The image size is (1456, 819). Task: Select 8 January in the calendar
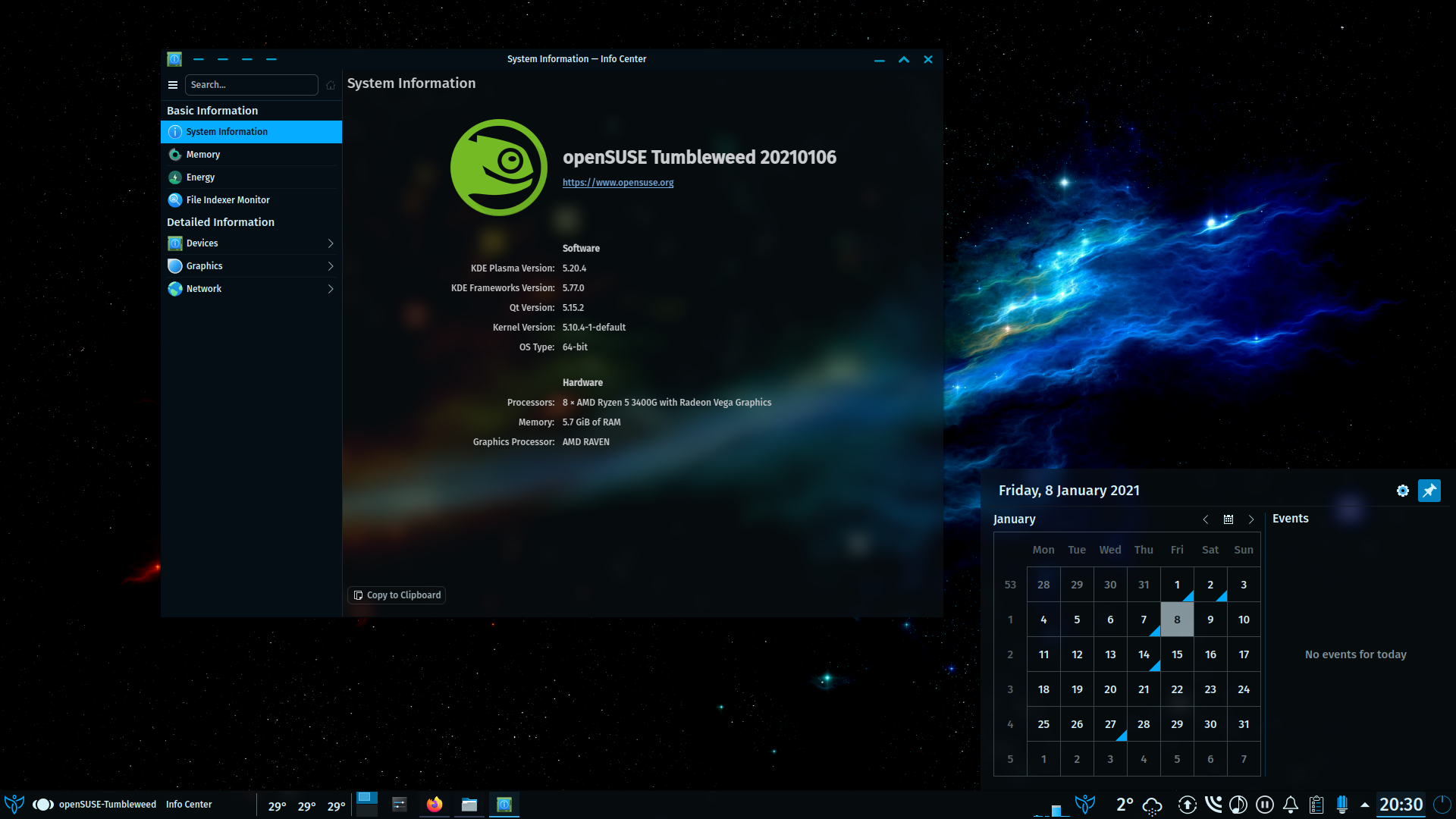tap(1177, 620)
